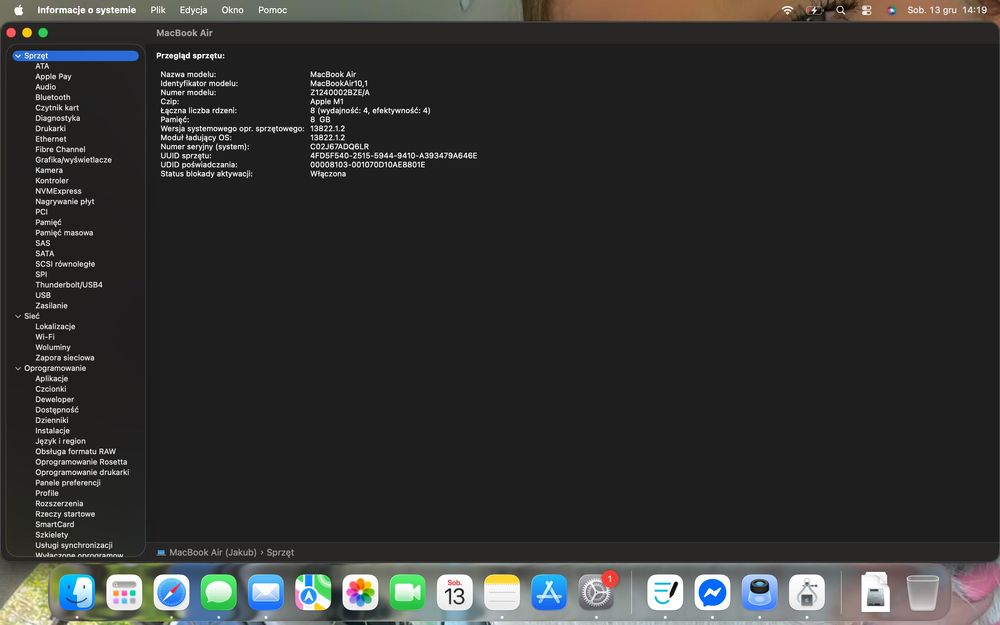Select NVMExpress in the sidebar

(x=58, y=191)
